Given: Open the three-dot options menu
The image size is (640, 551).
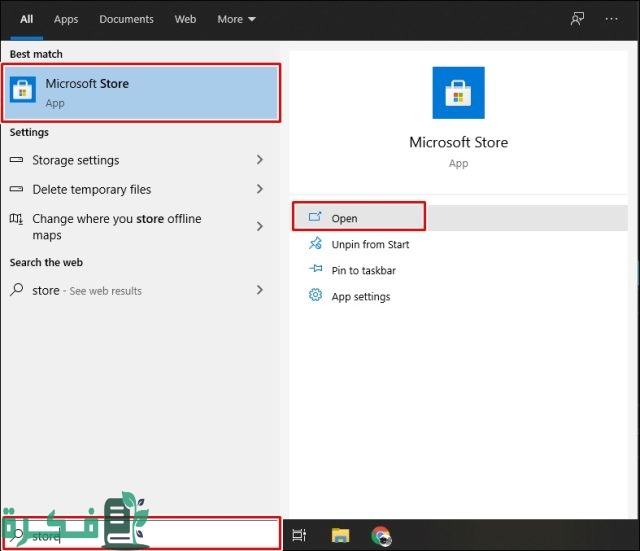Looking at the screenshot, I should coord(611,19).
